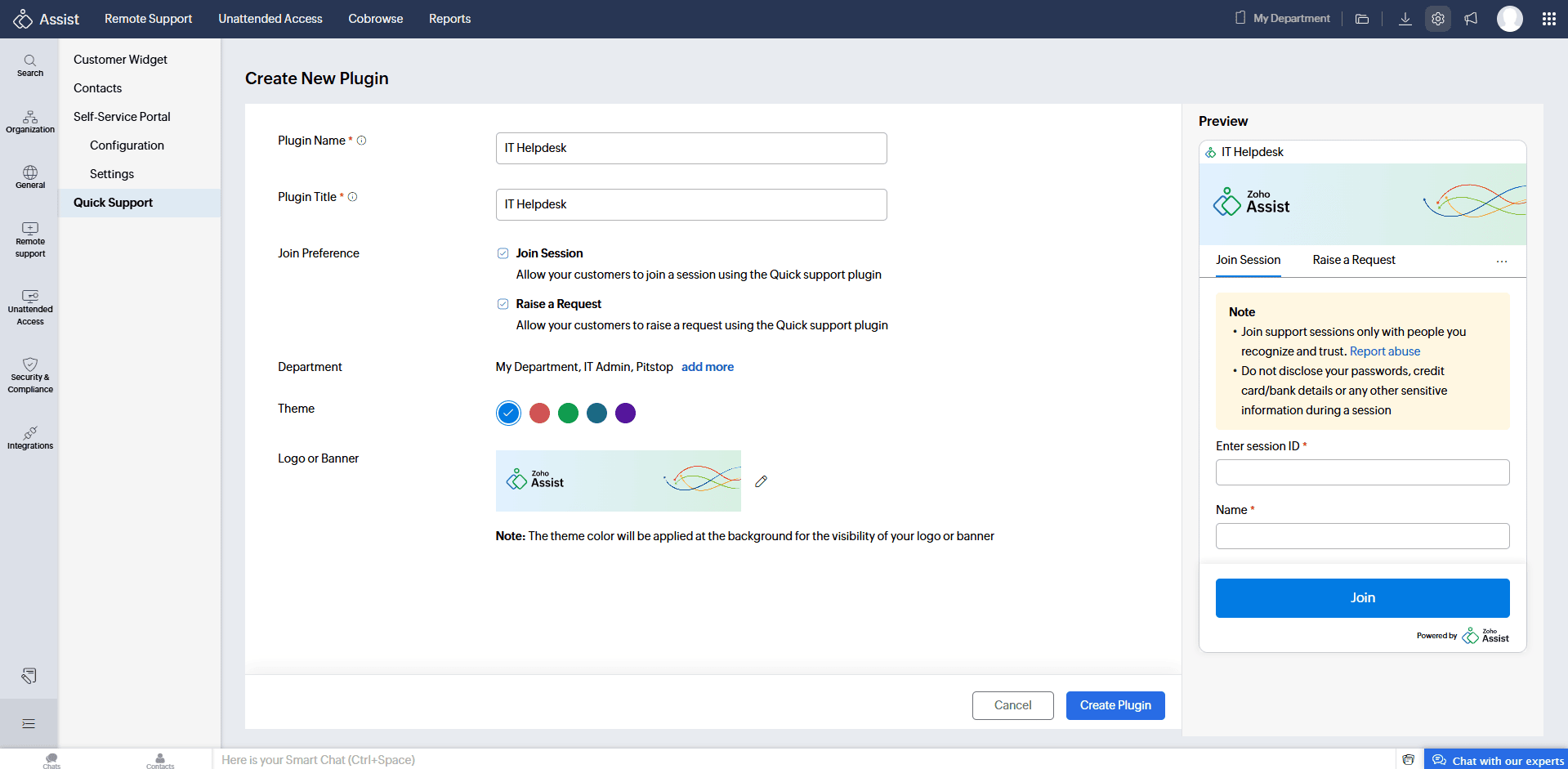Switch to the Raise a Request preview tab
This screenshot has height=769, width=1568.
(1354, 260)
